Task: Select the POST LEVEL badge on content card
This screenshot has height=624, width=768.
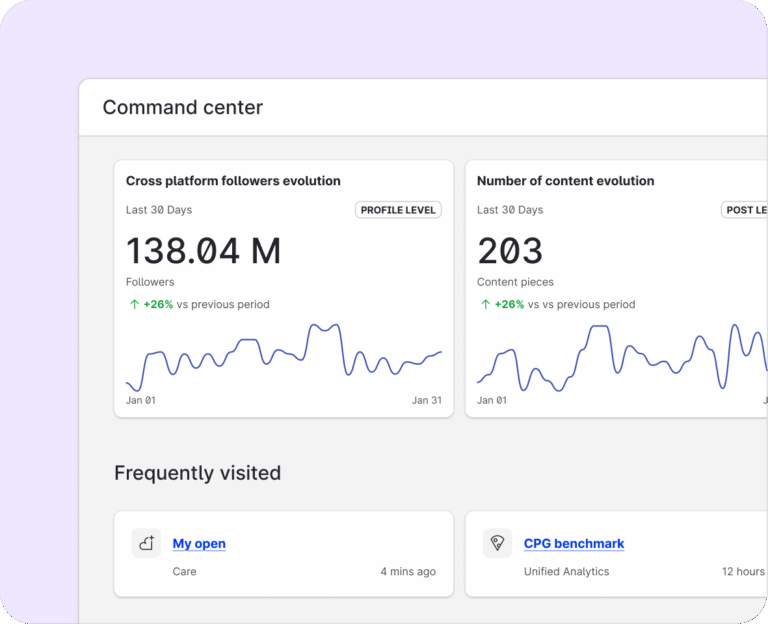Action: (x=745, y=210)
